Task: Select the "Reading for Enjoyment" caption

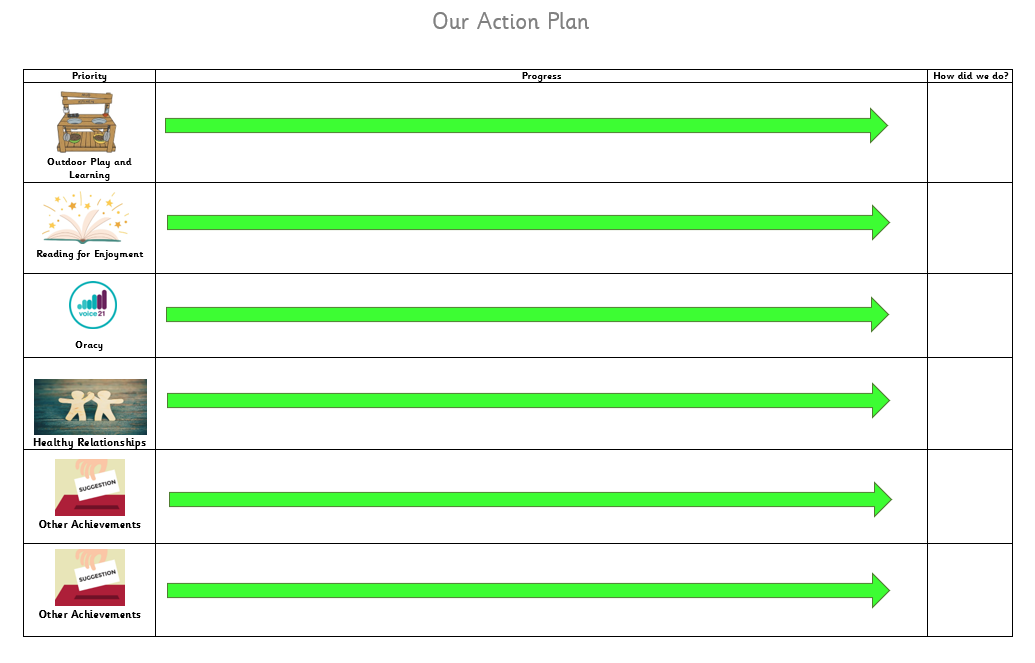Action: point(90,254)
